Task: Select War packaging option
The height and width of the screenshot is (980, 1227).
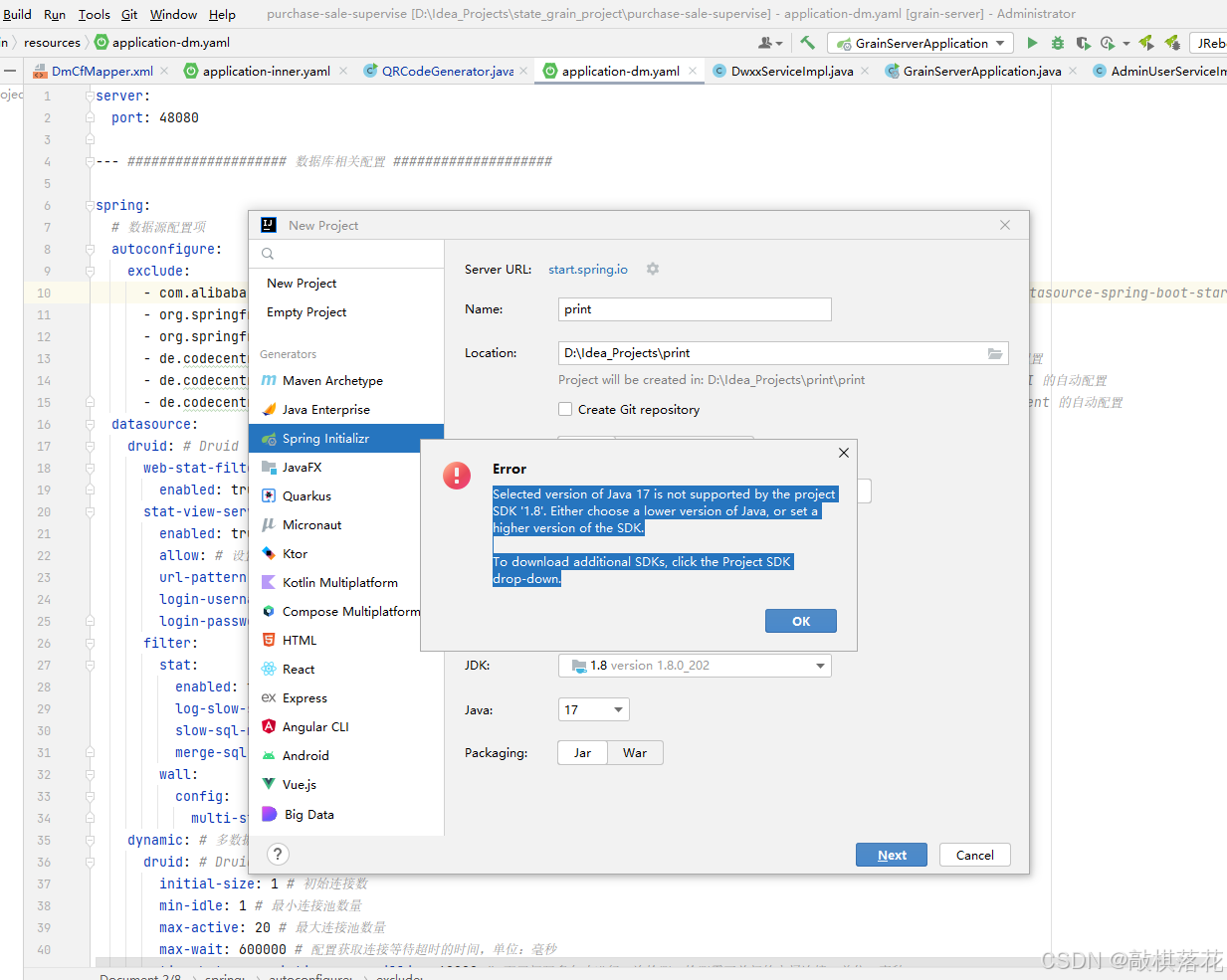Action: tap(635, 752)
